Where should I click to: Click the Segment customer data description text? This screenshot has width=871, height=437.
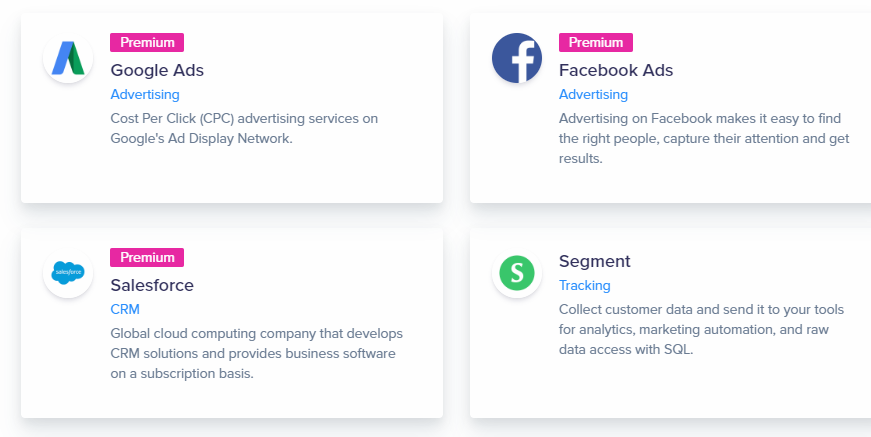click(x=700, y=330)
